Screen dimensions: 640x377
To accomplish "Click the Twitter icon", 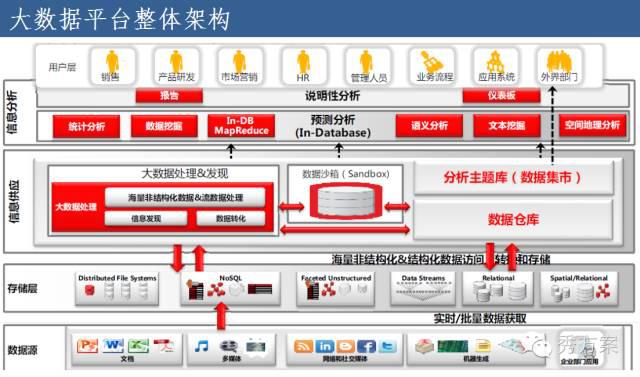I will pos(387,346).
